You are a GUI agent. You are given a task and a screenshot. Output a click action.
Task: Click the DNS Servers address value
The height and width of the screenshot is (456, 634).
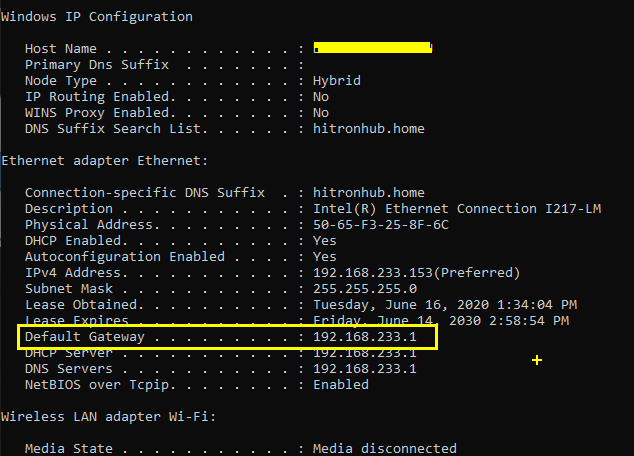[x=365, y=369]
